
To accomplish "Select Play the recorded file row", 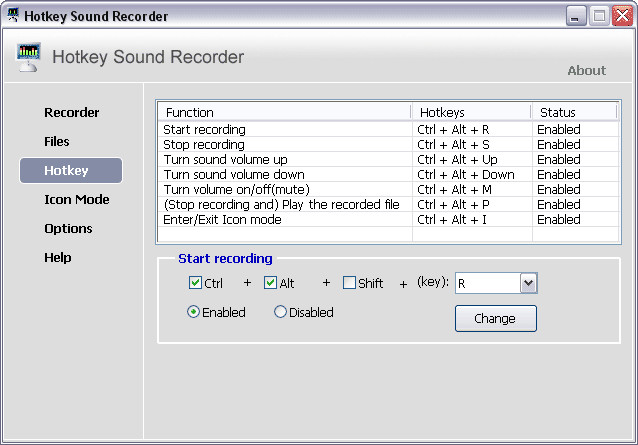I will (x=388, y=205).
